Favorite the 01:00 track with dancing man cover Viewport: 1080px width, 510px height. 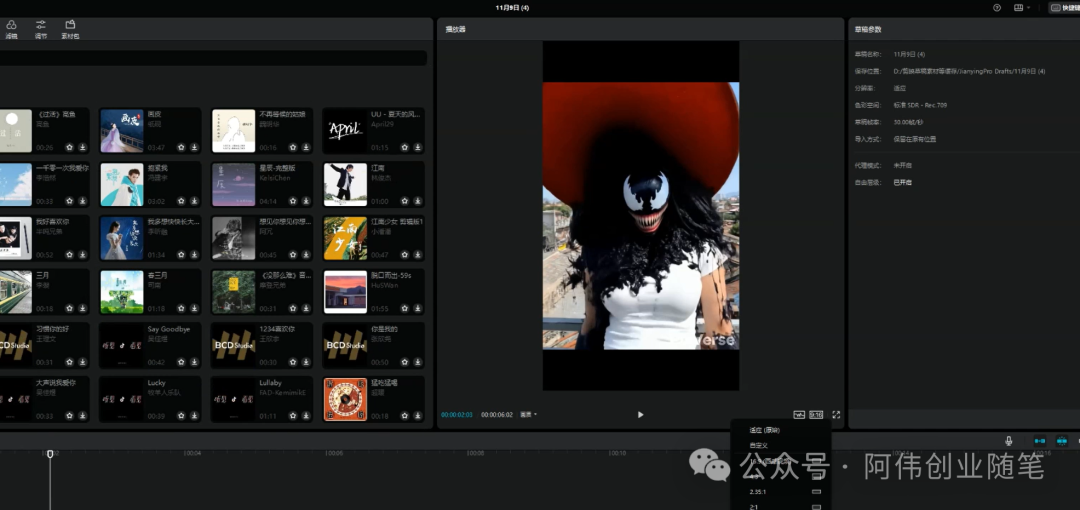pyautogui.click(x=404, y=201)
